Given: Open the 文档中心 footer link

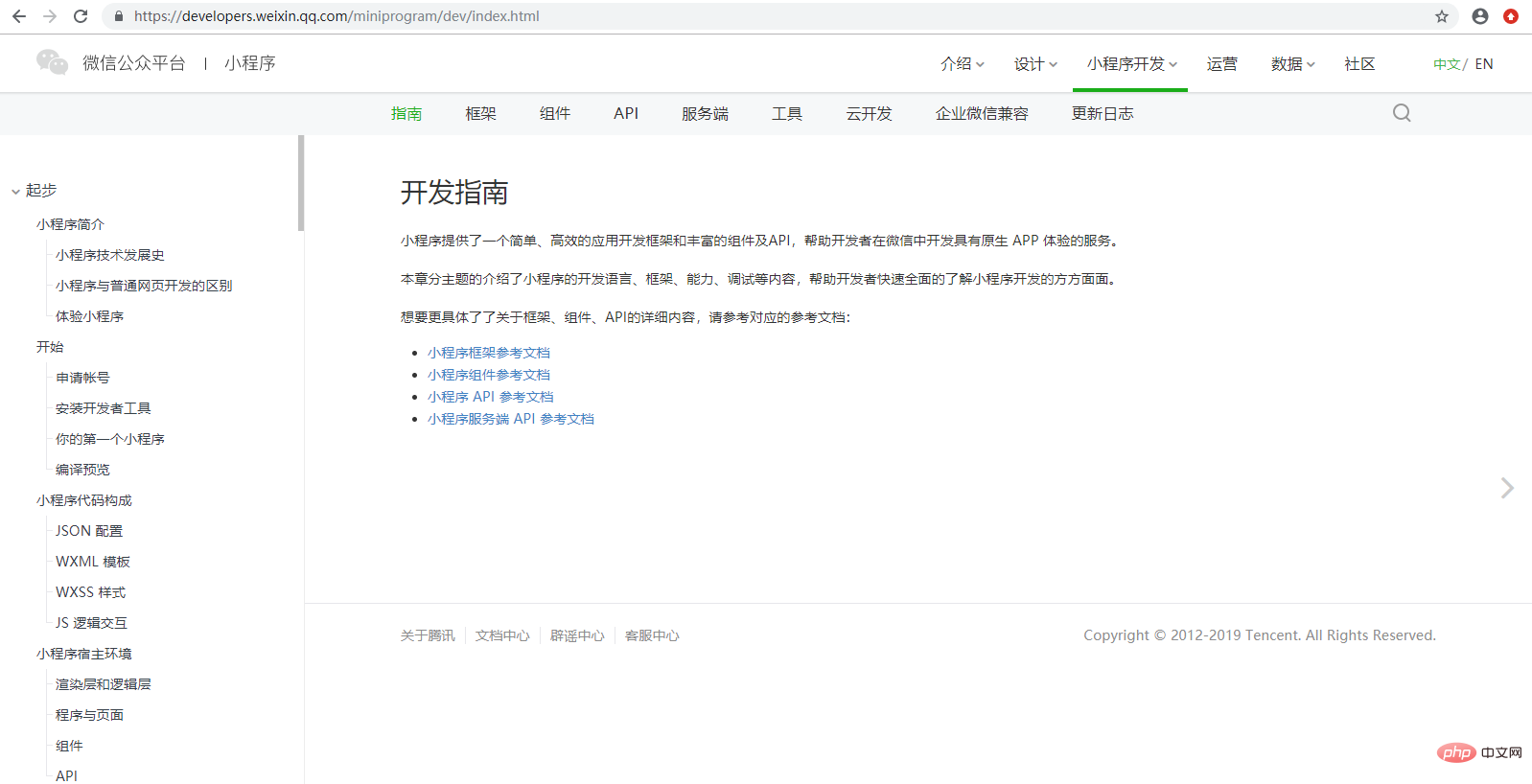Looking at the screenshot, I should 502,635.
